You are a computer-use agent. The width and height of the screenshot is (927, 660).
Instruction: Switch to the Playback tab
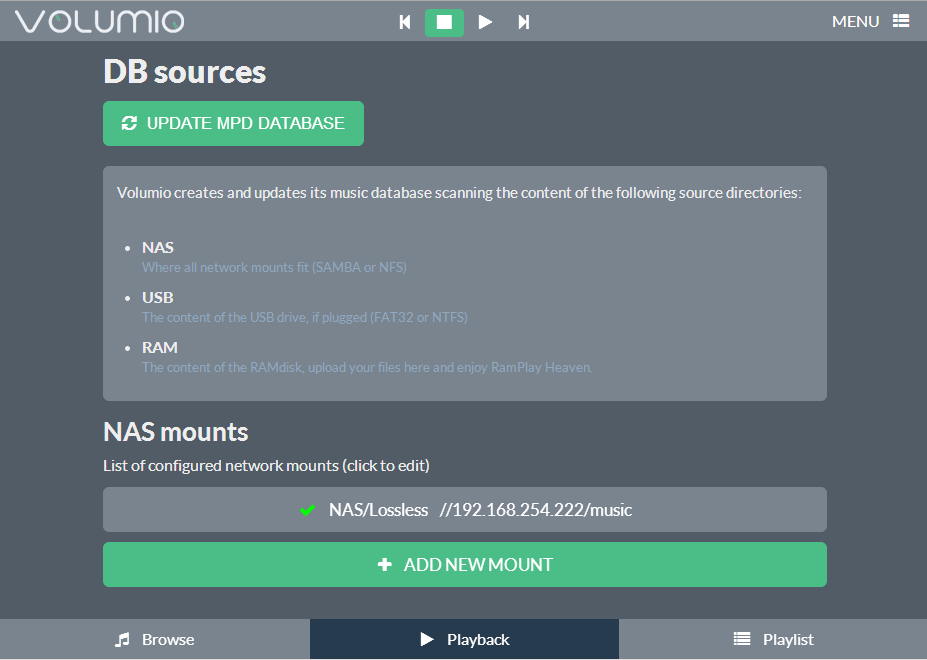[464, 639]
